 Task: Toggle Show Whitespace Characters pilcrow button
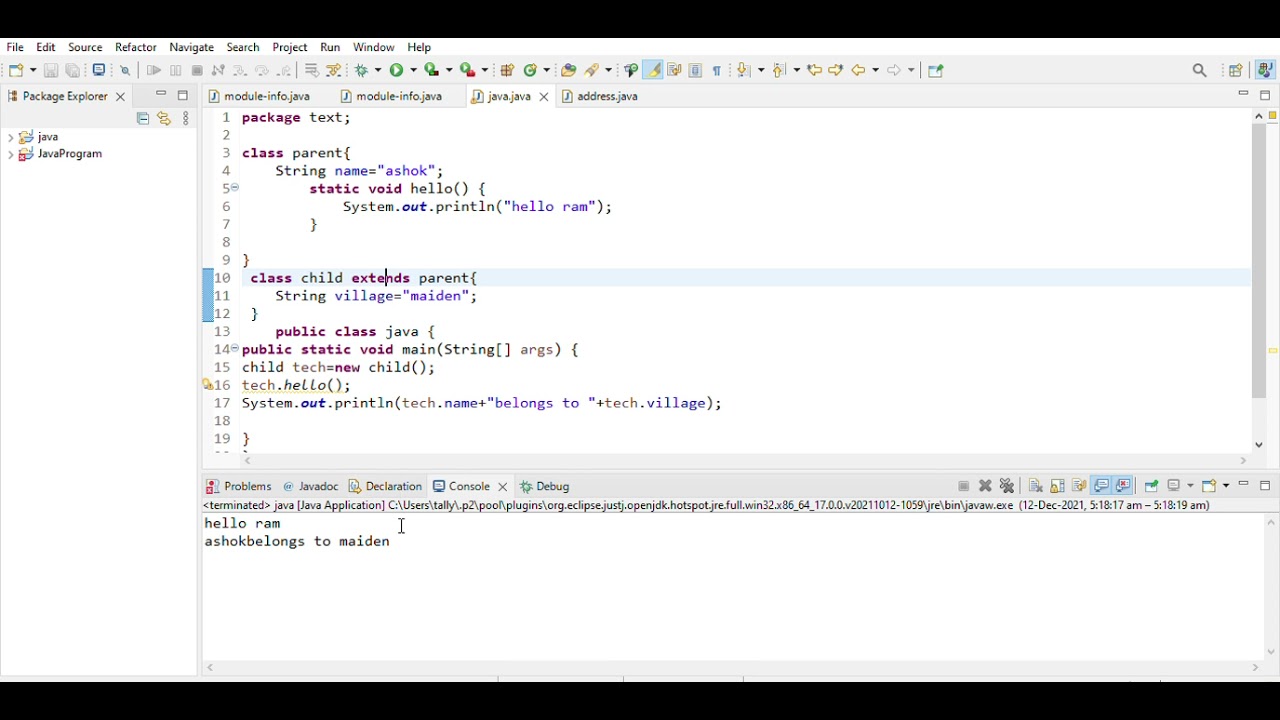[717, 70]
